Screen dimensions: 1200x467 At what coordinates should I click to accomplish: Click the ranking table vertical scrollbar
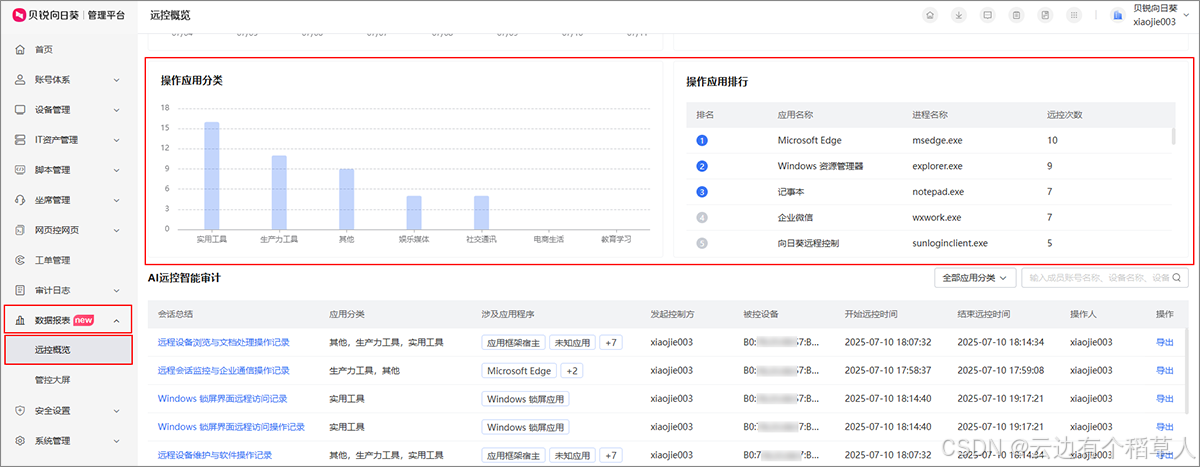pyautogui.click(x=1174, y=138)
